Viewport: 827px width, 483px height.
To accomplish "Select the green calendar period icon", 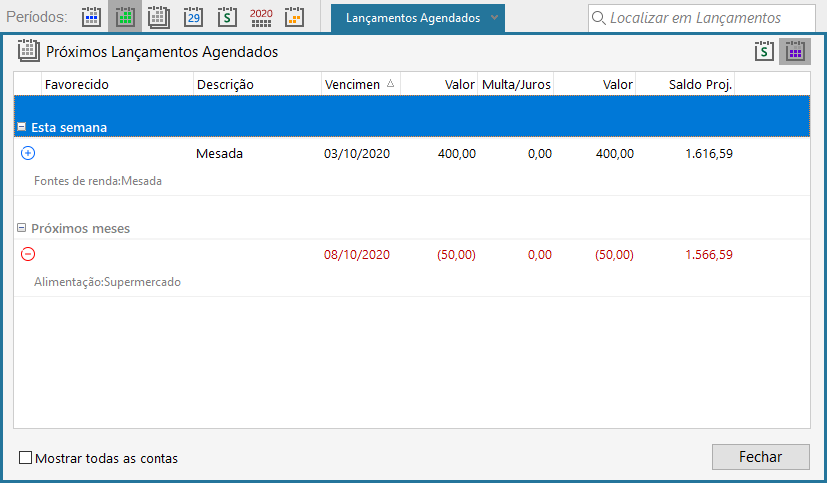I will tap(125, 17).
